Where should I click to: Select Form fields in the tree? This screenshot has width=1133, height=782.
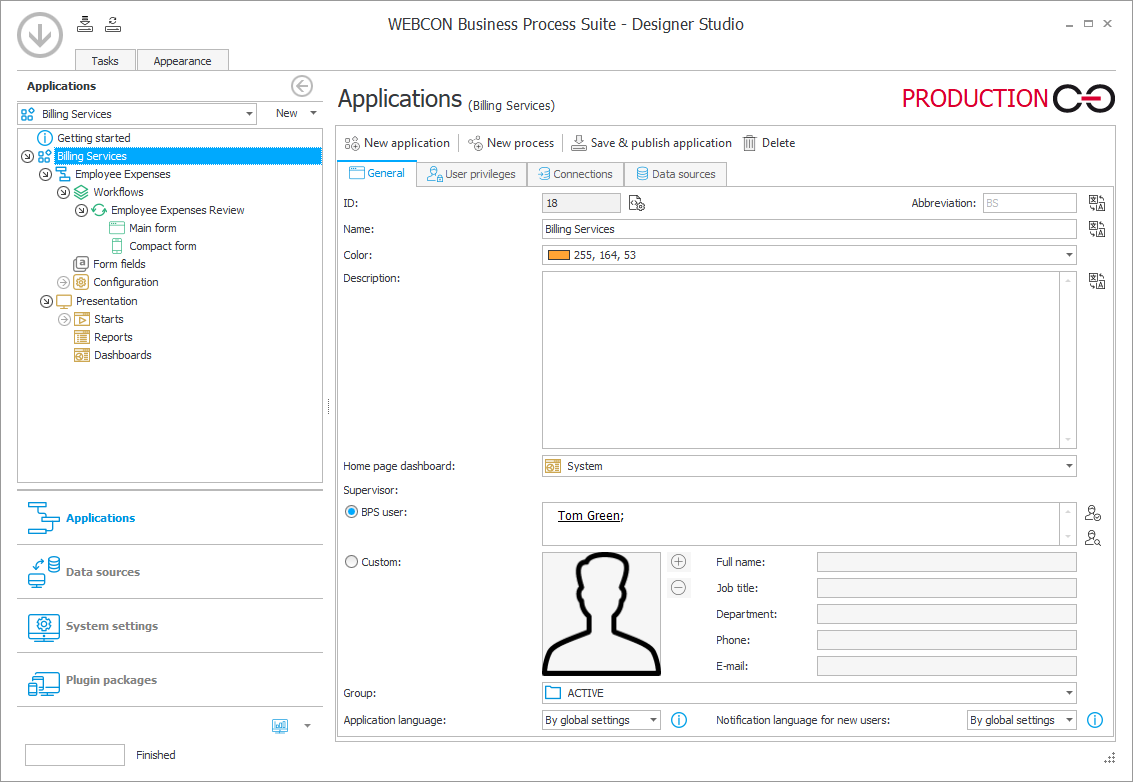[119, 264]
